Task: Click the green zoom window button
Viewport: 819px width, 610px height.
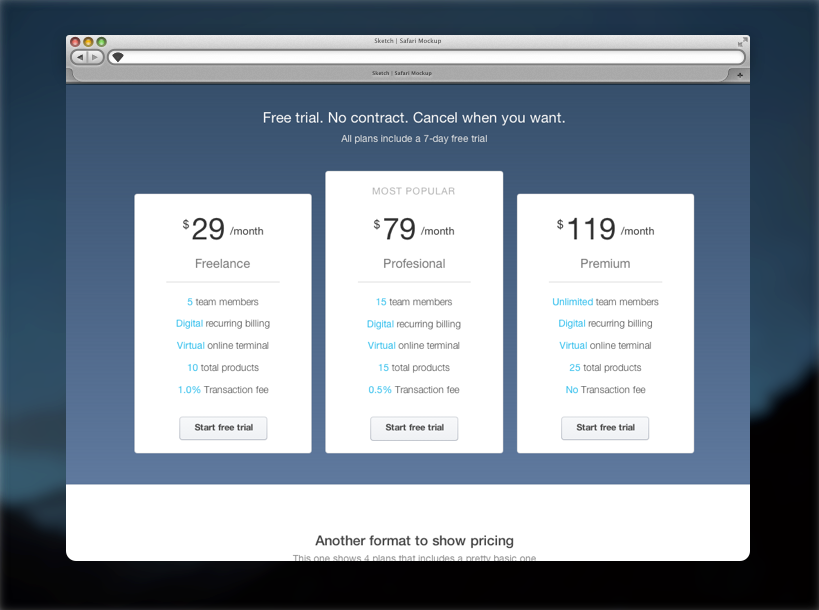Action: click(x=101, y=42)
